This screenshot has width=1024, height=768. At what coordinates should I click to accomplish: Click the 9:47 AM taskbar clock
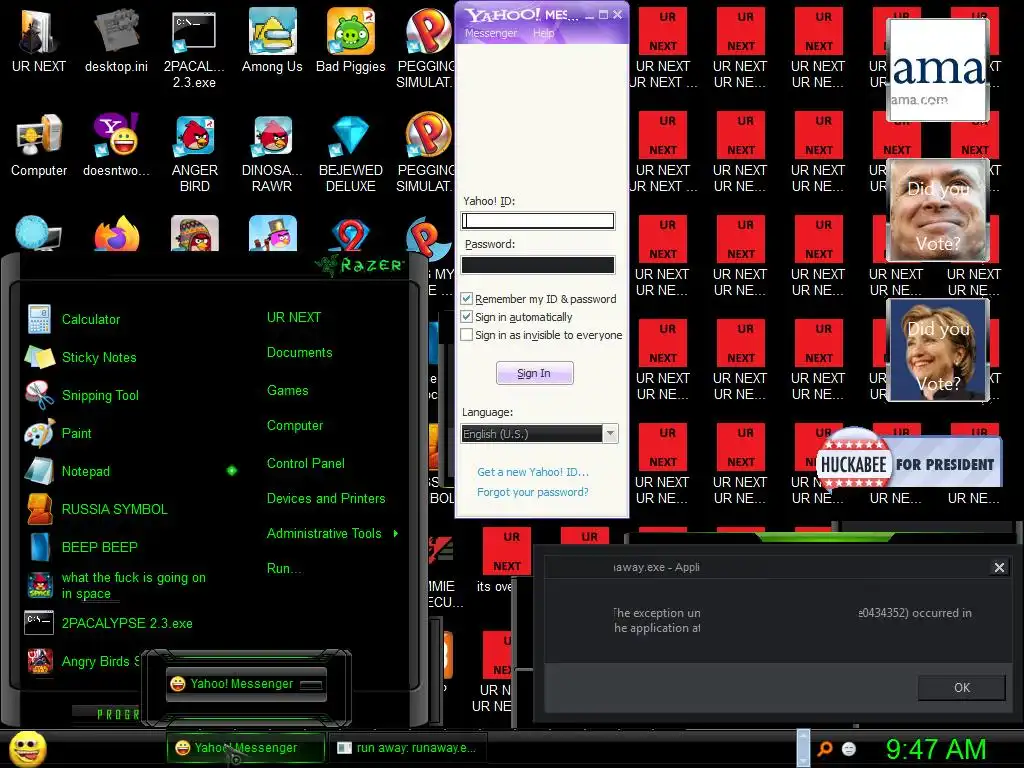(x=935, y=749)
